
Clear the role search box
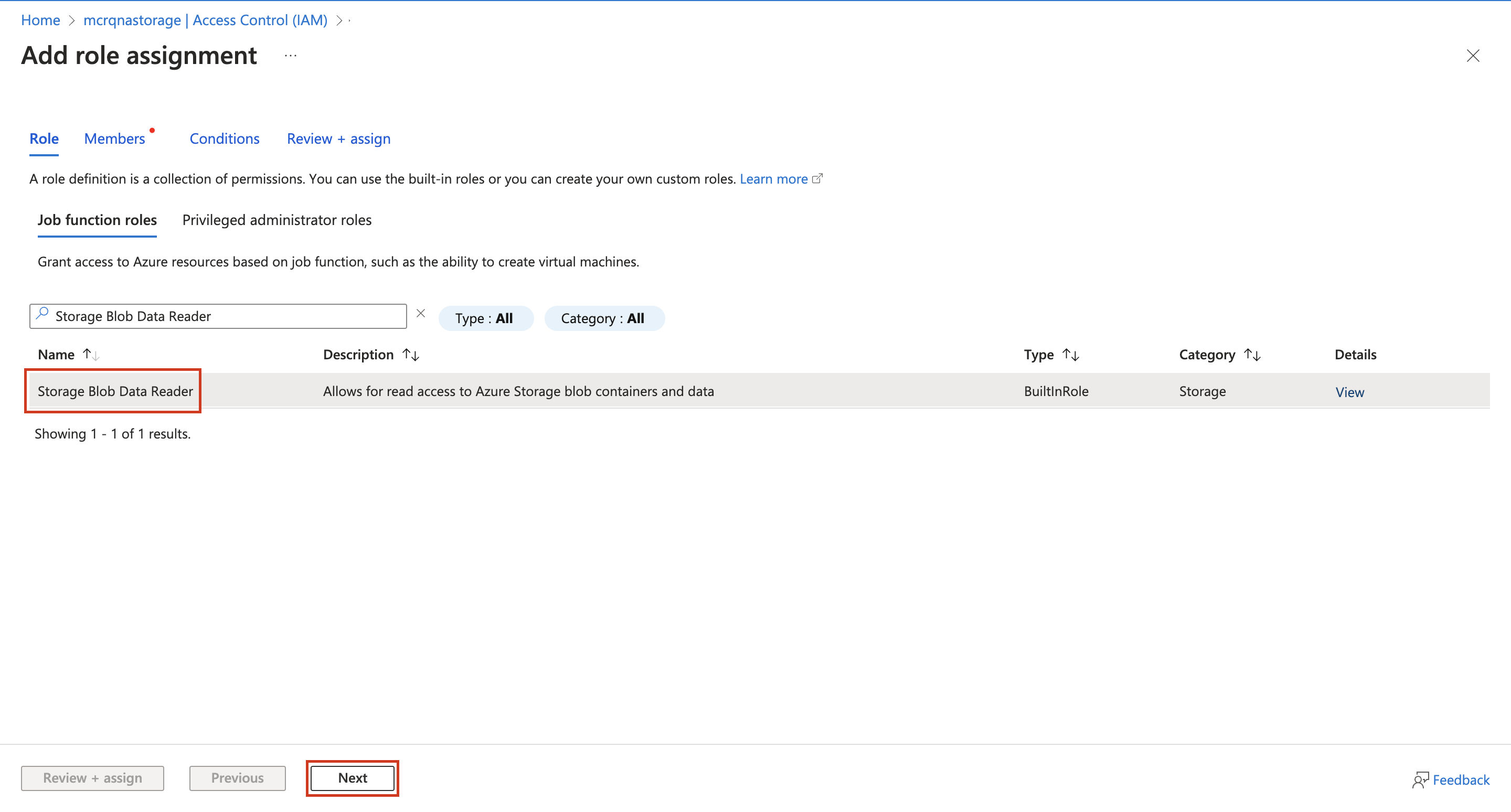(x=421, y=313)
